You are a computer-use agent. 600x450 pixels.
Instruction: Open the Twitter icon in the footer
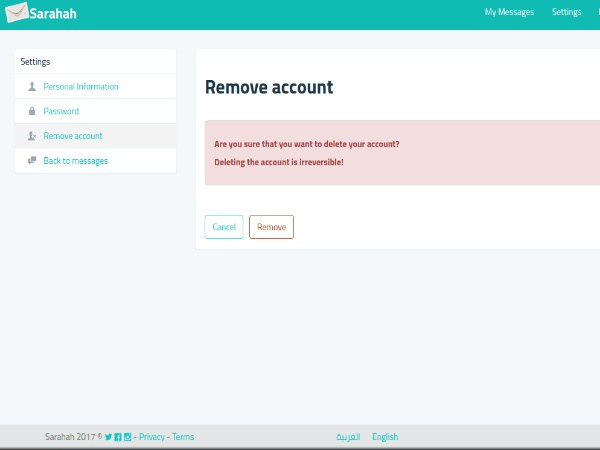click(x=109, y=437)
